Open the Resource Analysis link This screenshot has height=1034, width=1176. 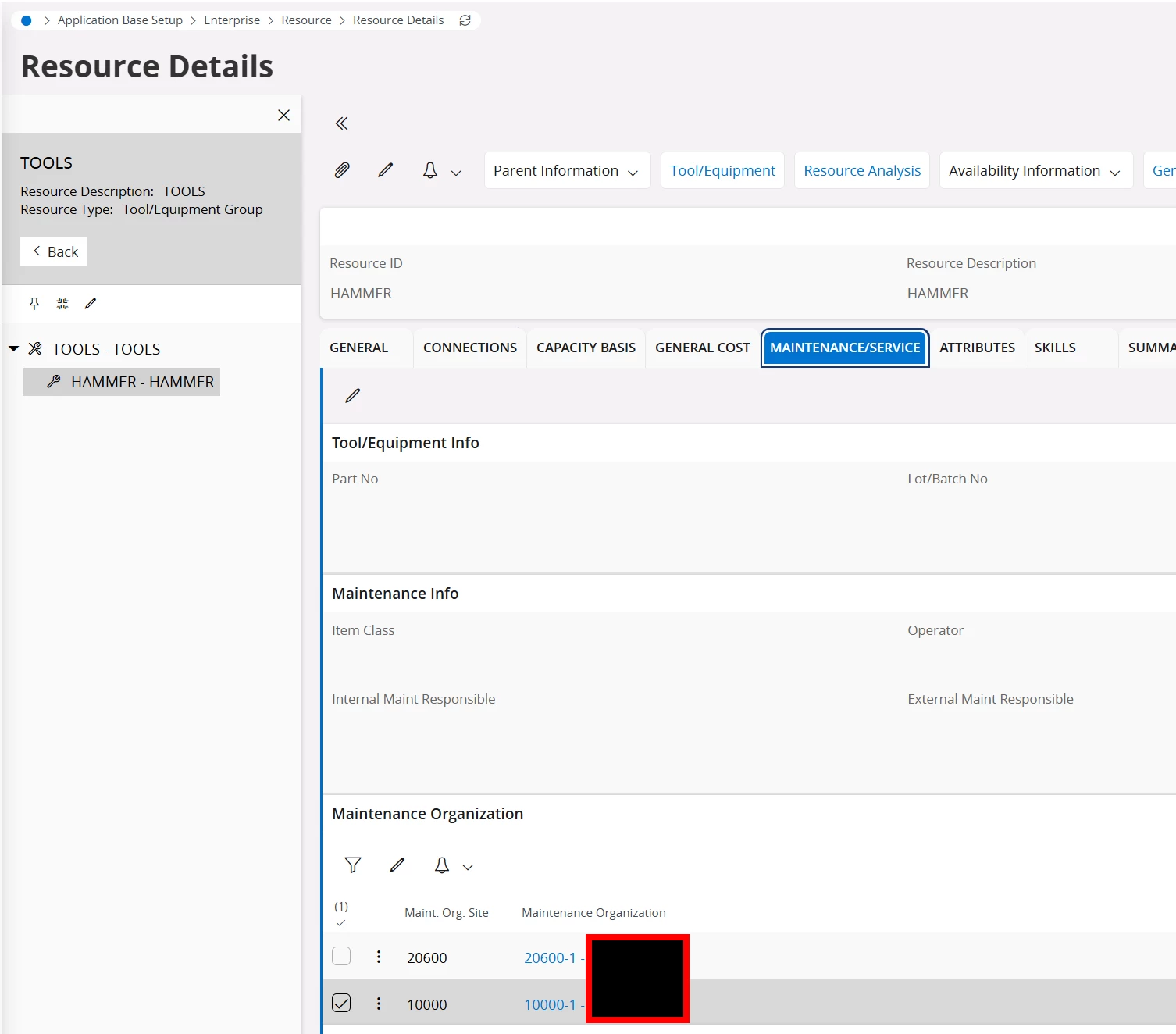(862, 171)
